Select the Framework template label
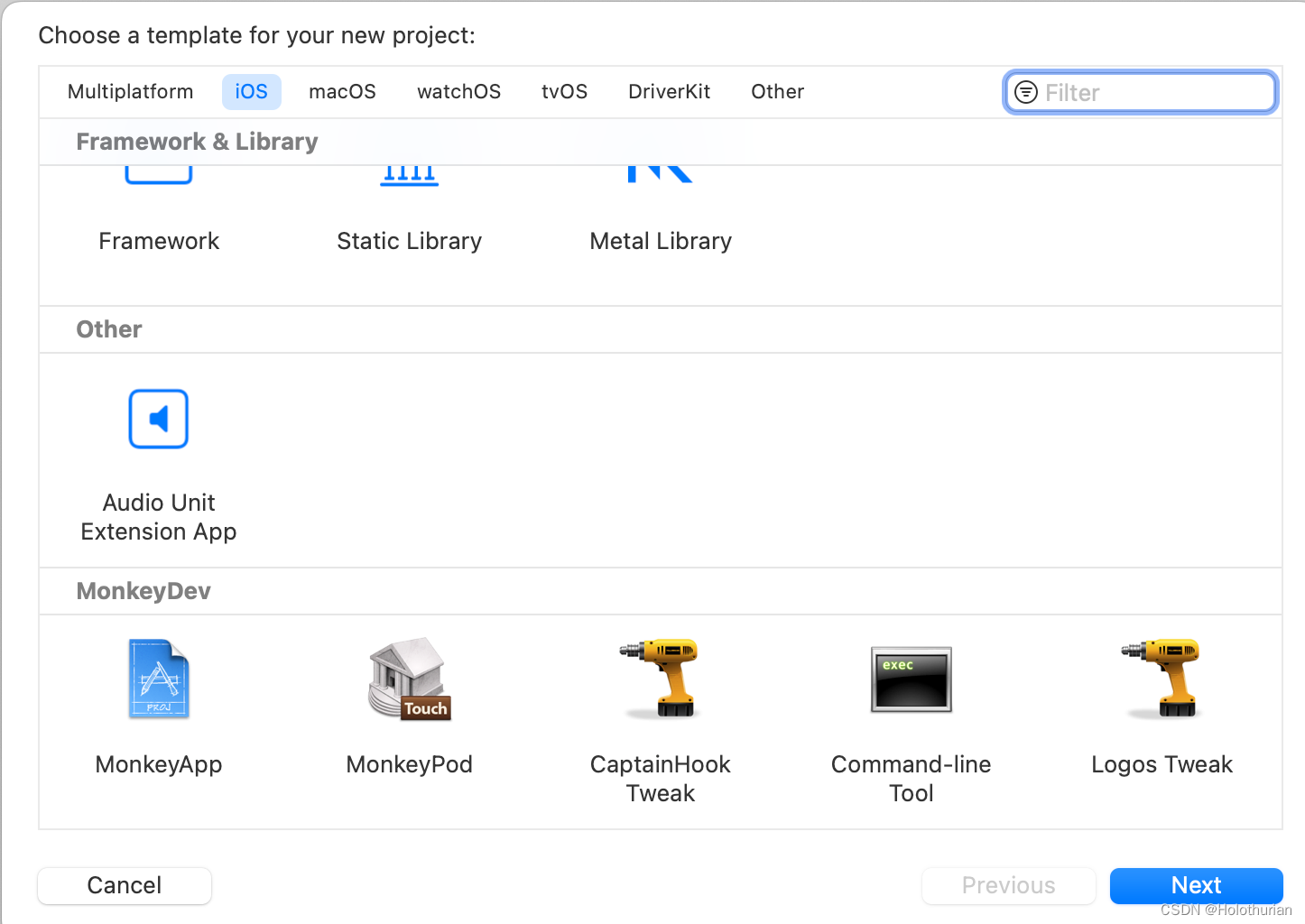Image resolution: width=1305 pixels, height=924 pixels. click(159, 241)
